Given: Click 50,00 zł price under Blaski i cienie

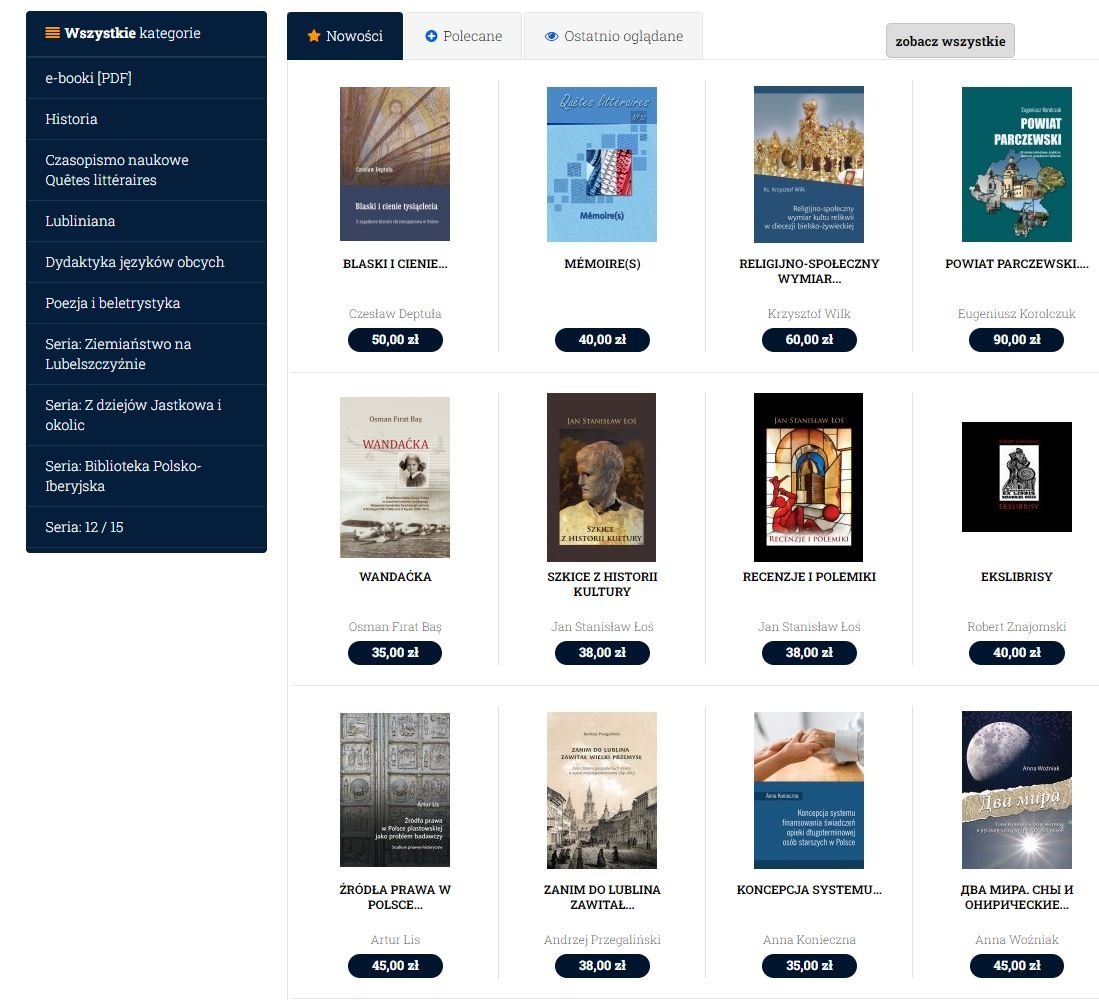Looking at the screenshot, I should point(395,340).
